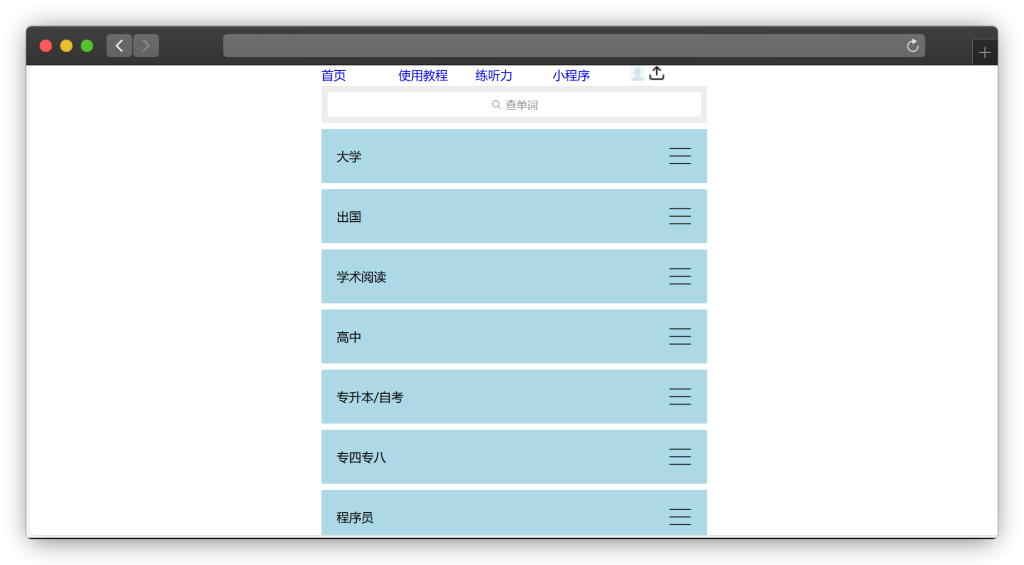
Task: Open the 小程序 link
Action: [571, 76]
